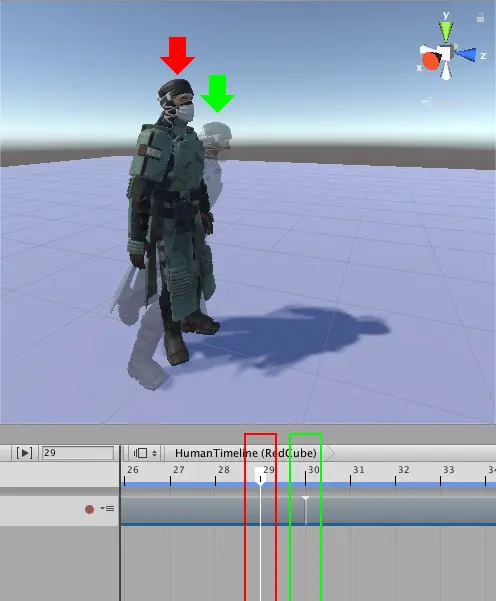Click the frame number field showing 29
The height and width of the screenshot is (601, 496).
tap(78, 453)
